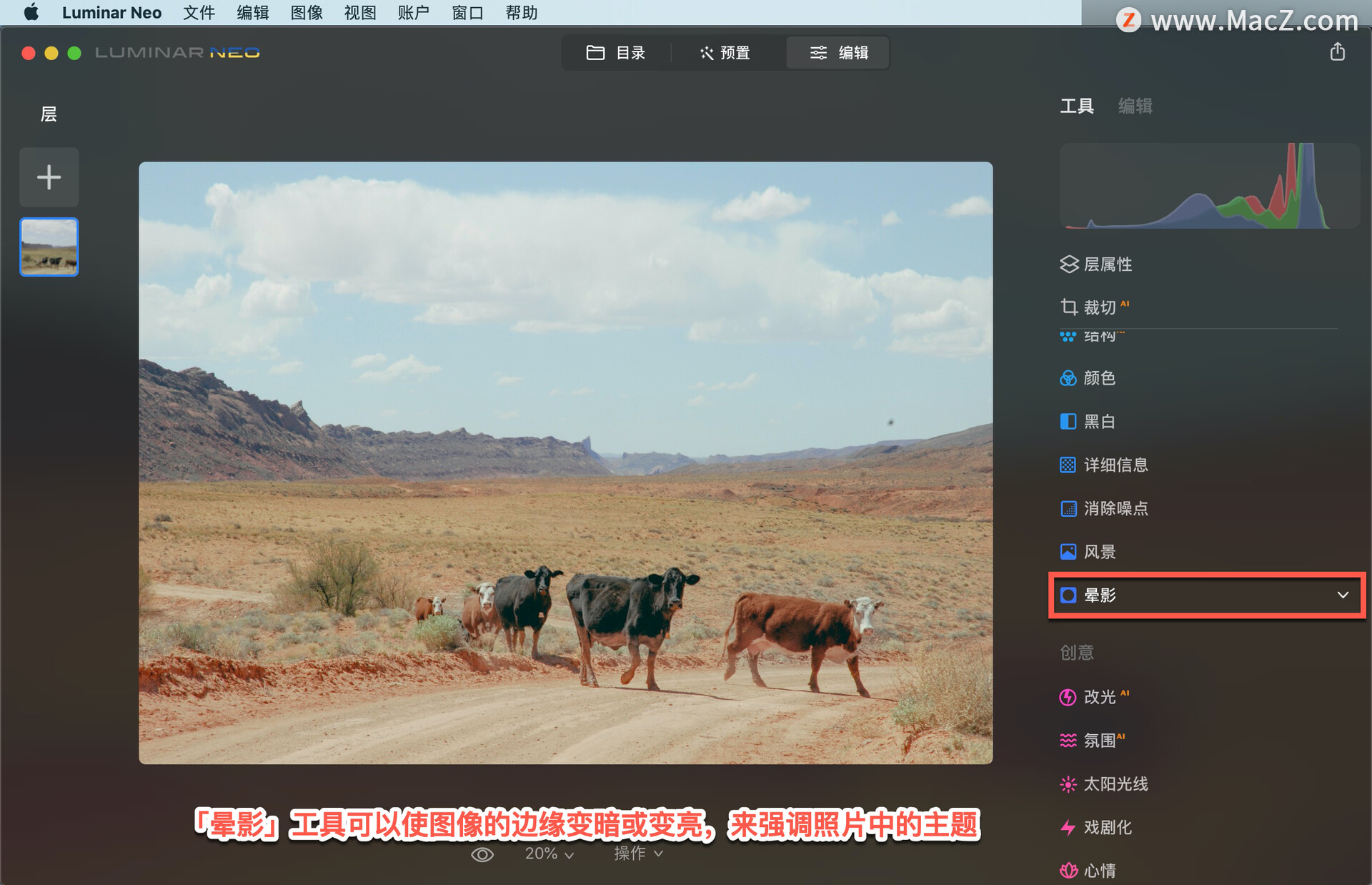Open the Mood (心情) tool

click(x=1088, y=871)
